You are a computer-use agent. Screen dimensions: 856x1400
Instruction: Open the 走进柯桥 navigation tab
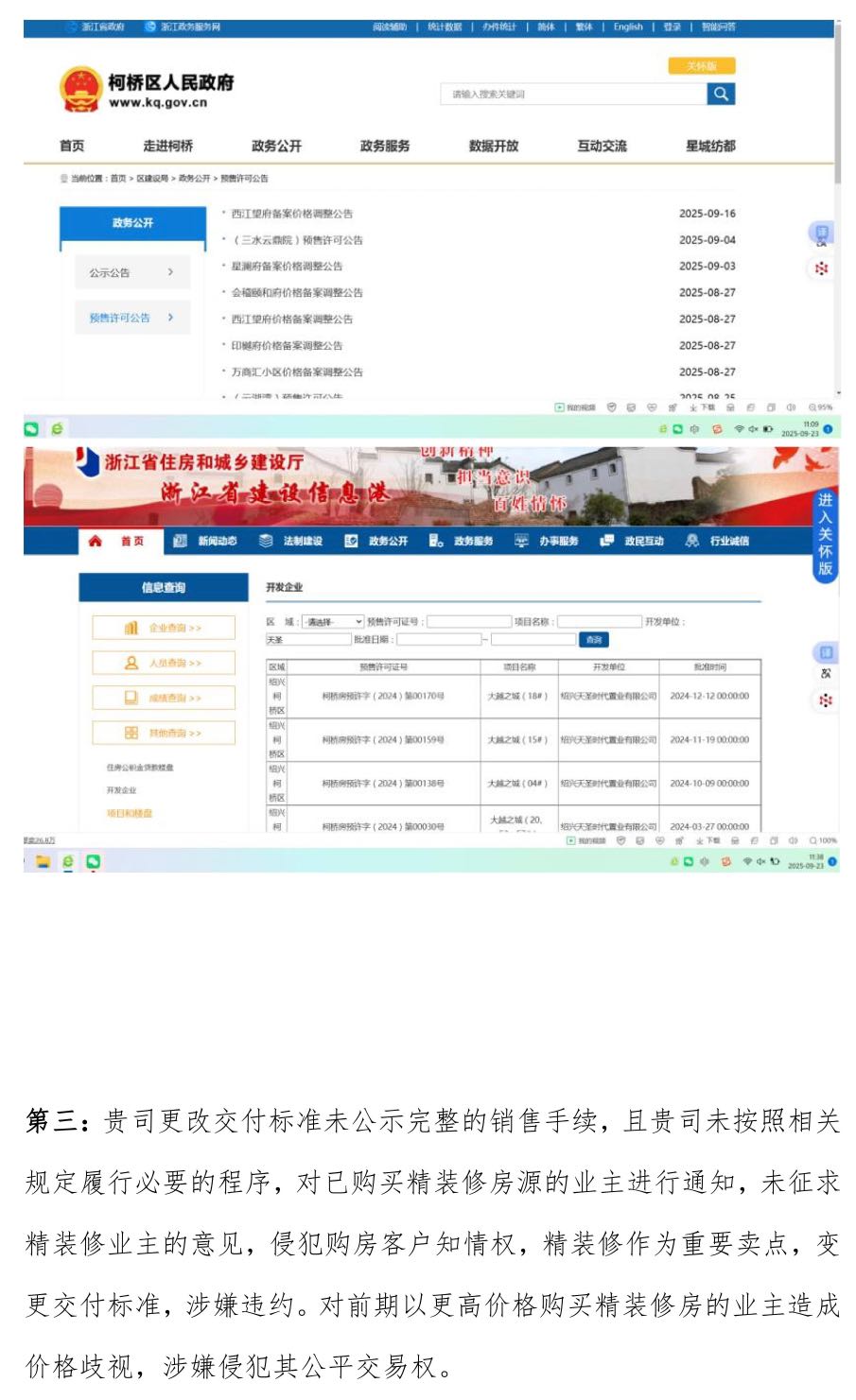168,146
